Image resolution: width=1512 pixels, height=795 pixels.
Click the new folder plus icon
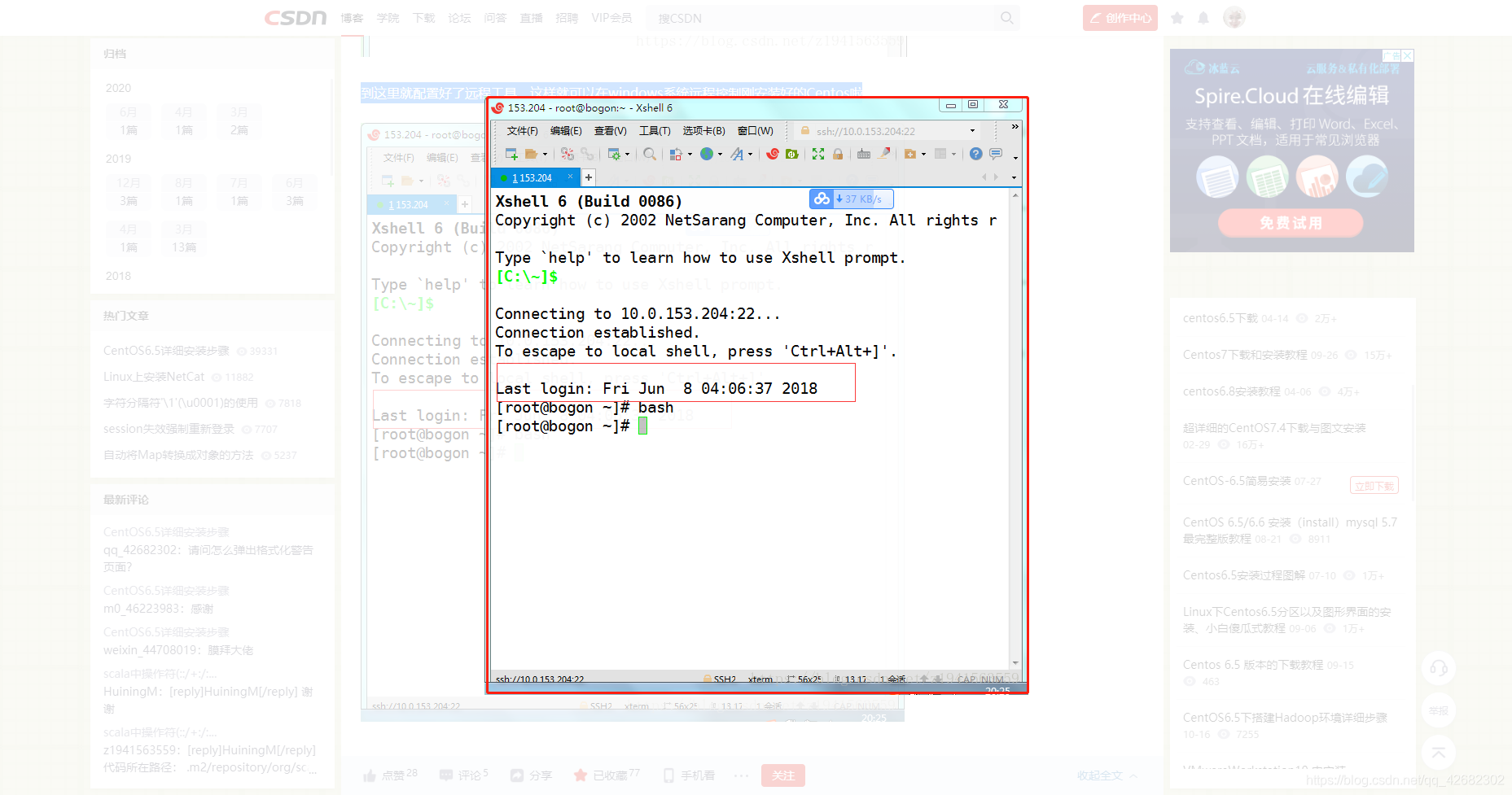coord(910,154)
